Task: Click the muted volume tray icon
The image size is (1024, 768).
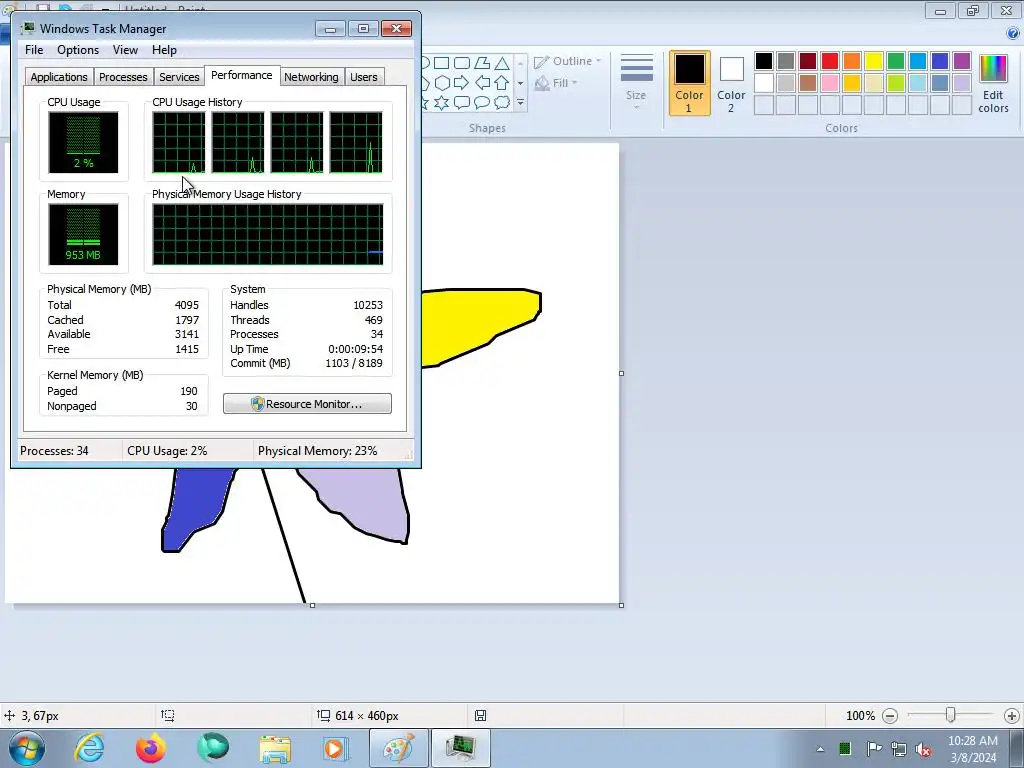Action: (x=923, y=749)
